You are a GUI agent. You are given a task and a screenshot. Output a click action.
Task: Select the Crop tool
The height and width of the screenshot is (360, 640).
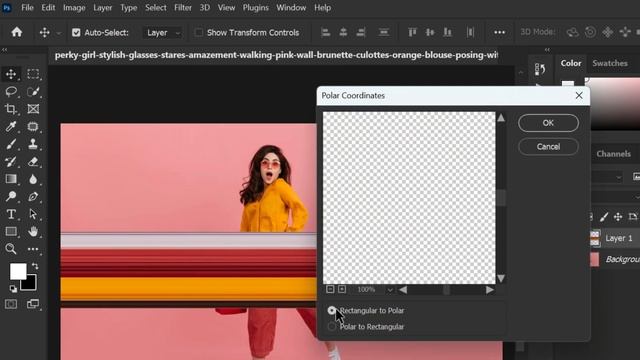[11, 109]
